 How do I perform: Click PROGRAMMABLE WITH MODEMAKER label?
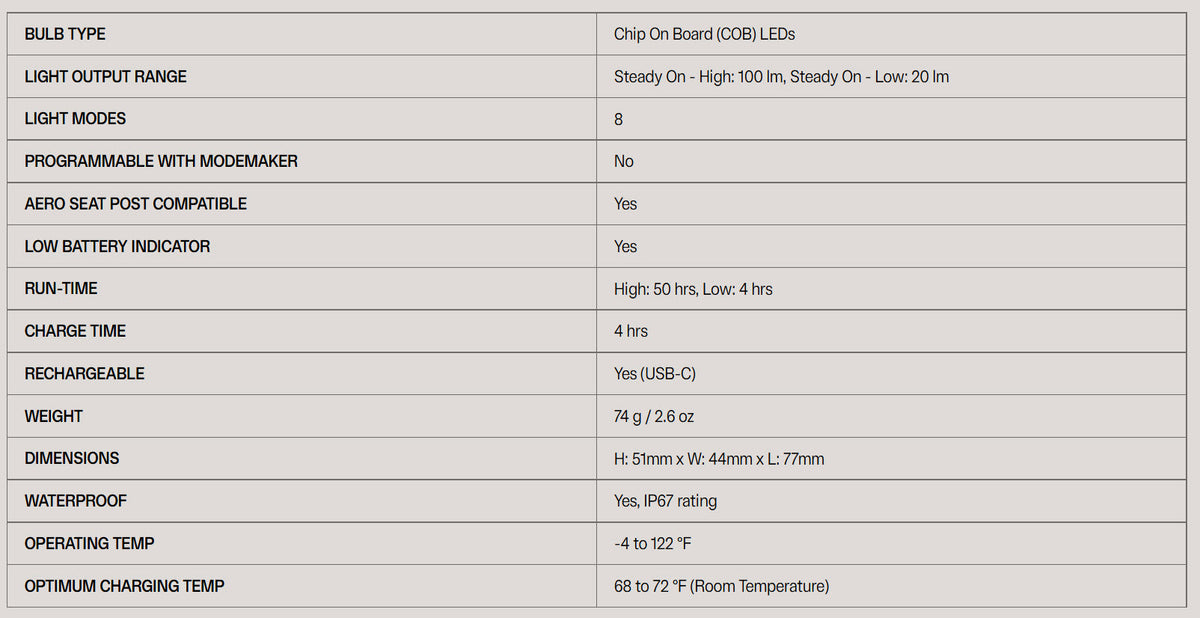(x=161, y=161)
